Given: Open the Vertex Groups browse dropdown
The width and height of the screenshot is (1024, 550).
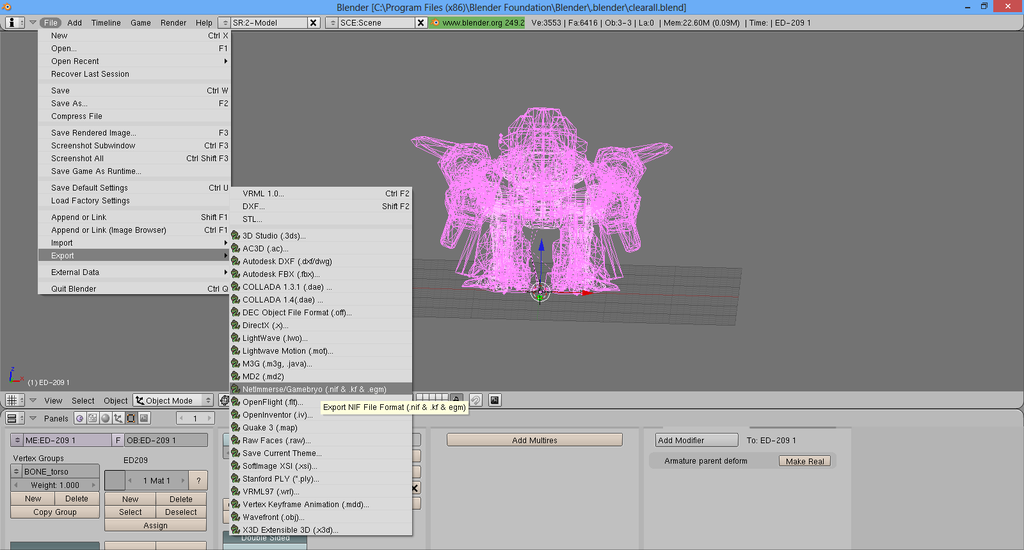Looking at the screenshot, I should point(16,472).
